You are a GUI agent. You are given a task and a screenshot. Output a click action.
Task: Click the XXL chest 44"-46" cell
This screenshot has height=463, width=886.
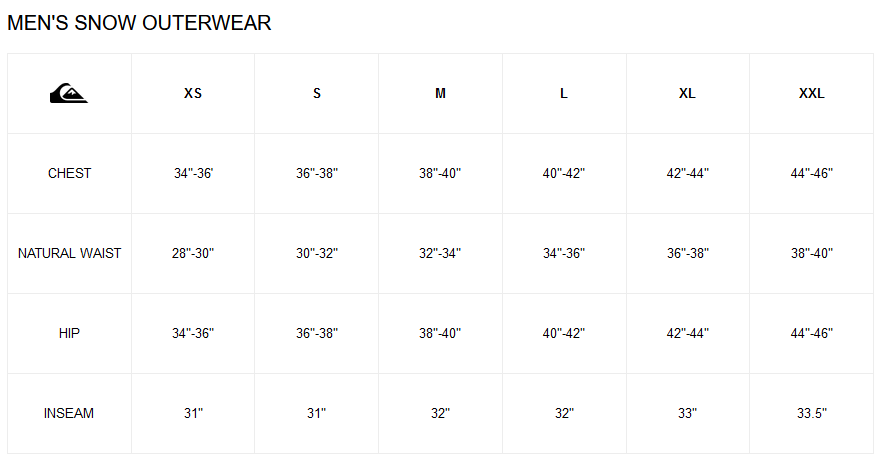(x=811, y=174)
